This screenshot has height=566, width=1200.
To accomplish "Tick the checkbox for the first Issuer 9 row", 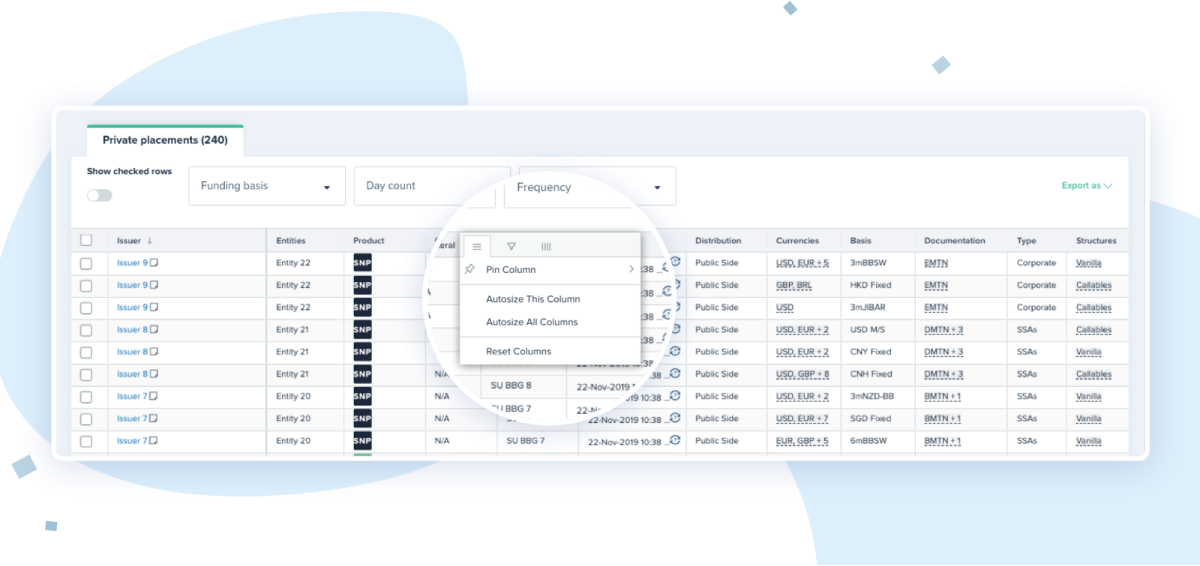I will coord(86,263).
